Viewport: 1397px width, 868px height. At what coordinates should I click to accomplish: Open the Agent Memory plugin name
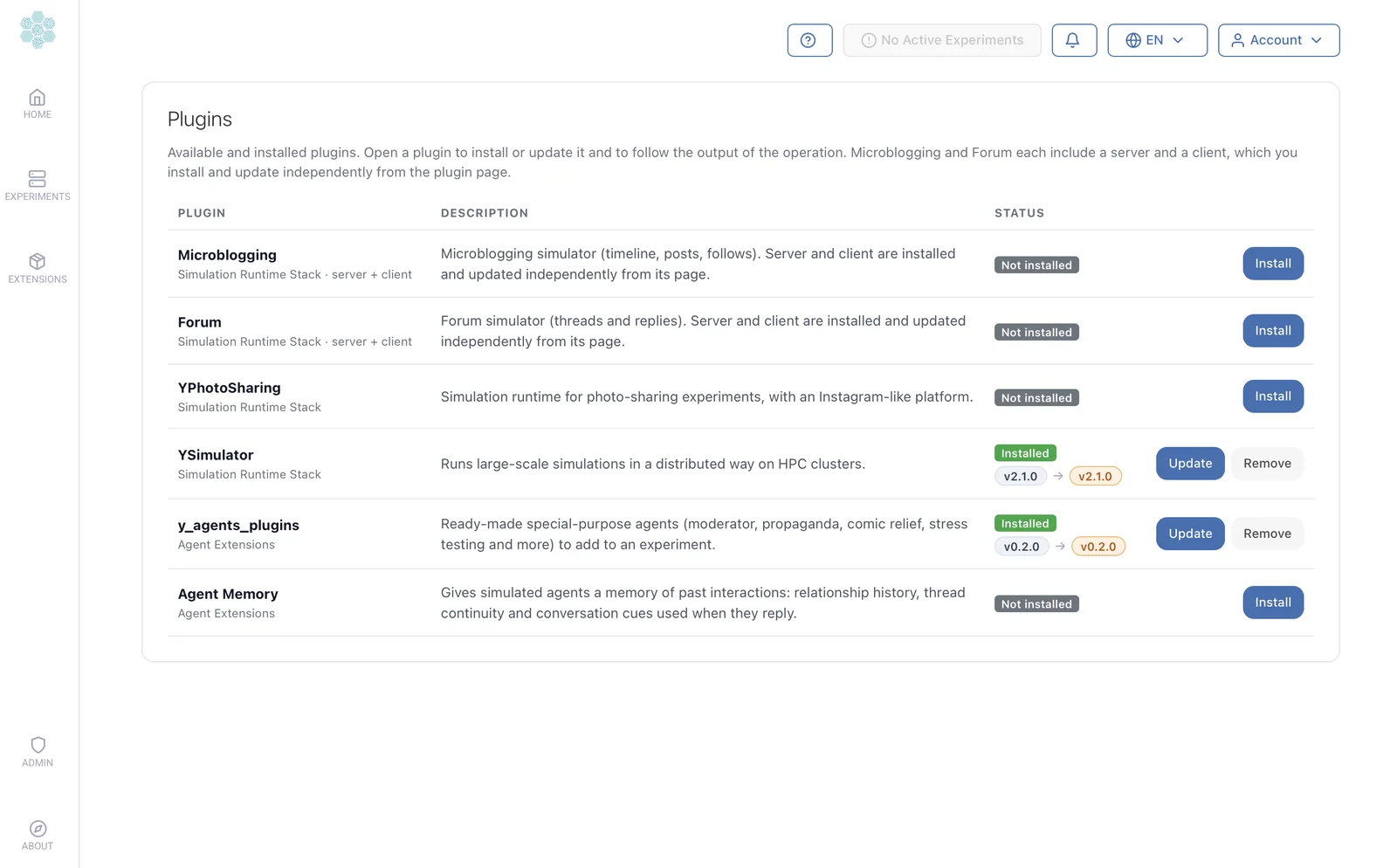(228, 594)
